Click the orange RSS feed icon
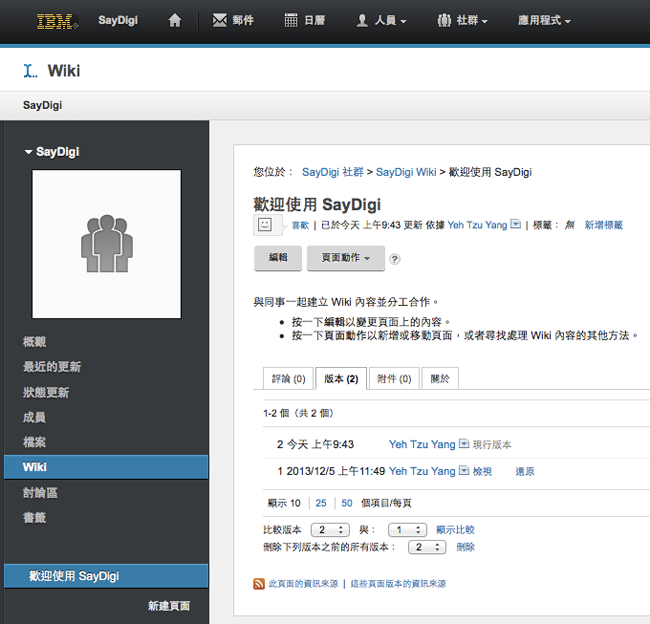Viewport: 650px width, 624px height. pos(259,583)
